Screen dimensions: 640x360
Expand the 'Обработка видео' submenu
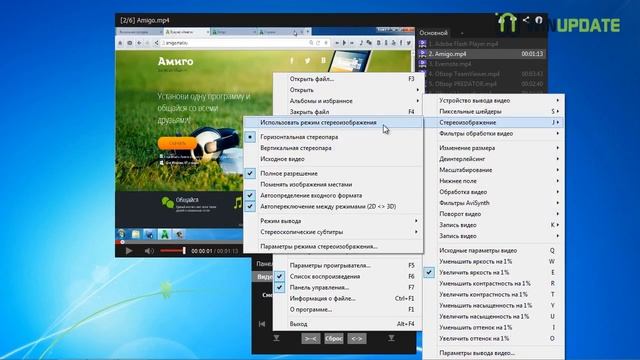(x=494, y=192)
